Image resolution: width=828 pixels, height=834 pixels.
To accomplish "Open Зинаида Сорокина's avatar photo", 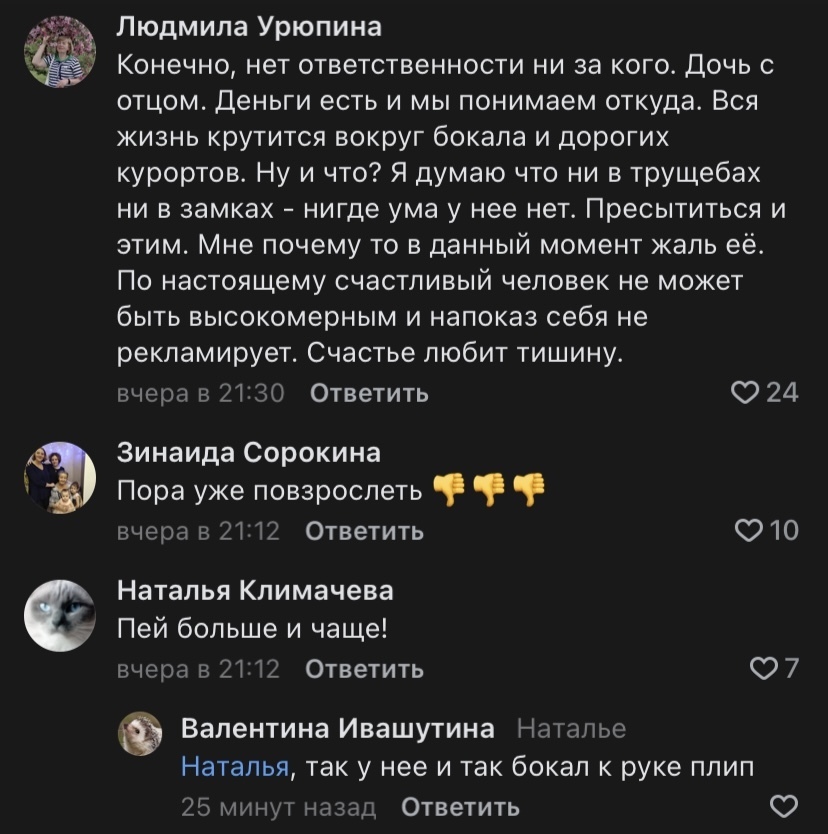I will point(59,477).
